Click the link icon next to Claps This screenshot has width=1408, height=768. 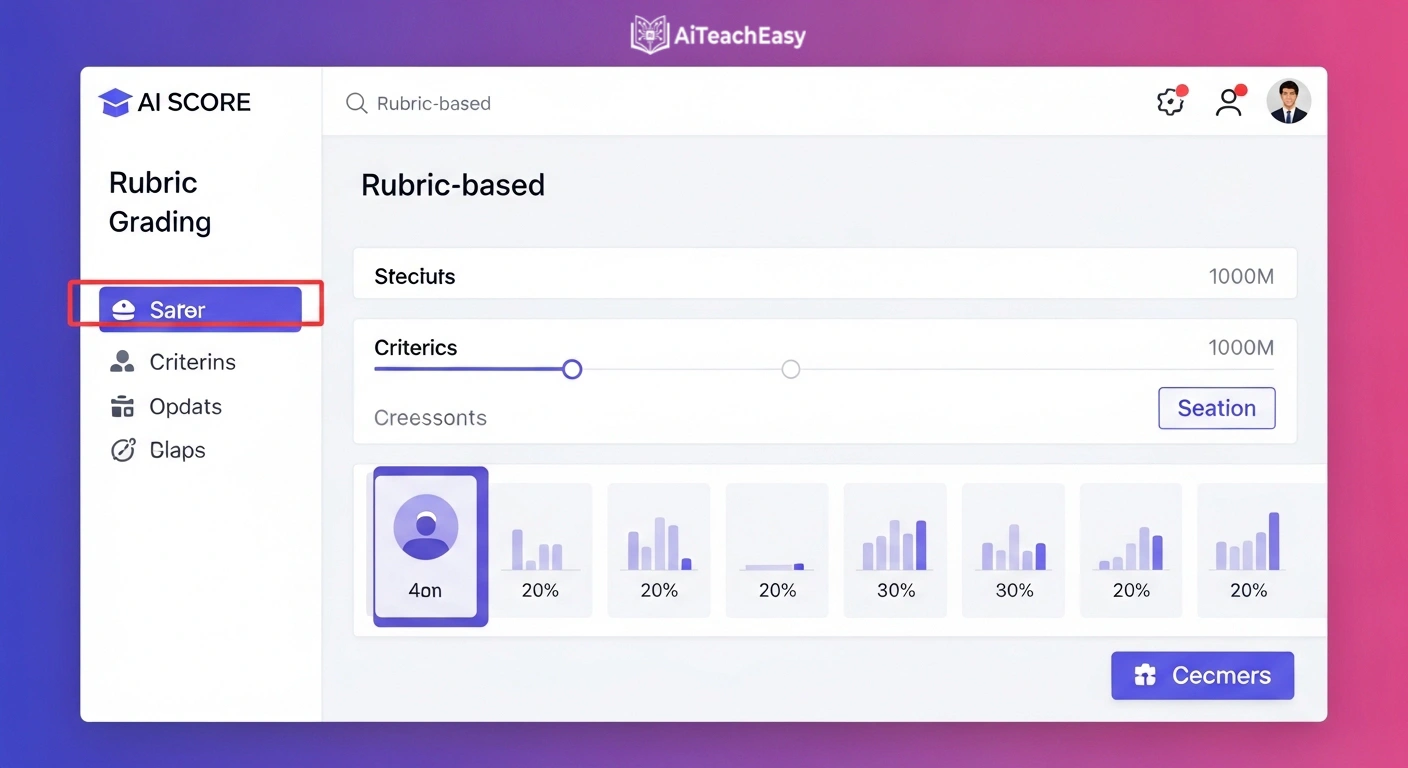pyautogui.click(x=123, y=450)
